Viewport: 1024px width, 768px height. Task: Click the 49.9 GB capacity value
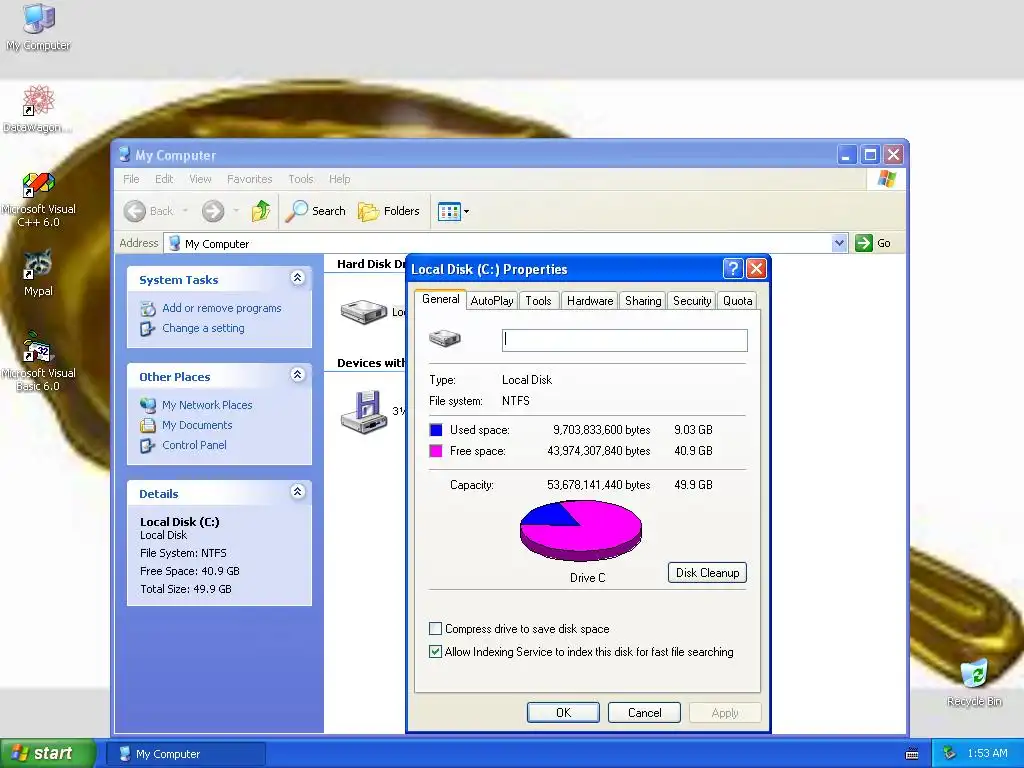(x=693, y=485)
